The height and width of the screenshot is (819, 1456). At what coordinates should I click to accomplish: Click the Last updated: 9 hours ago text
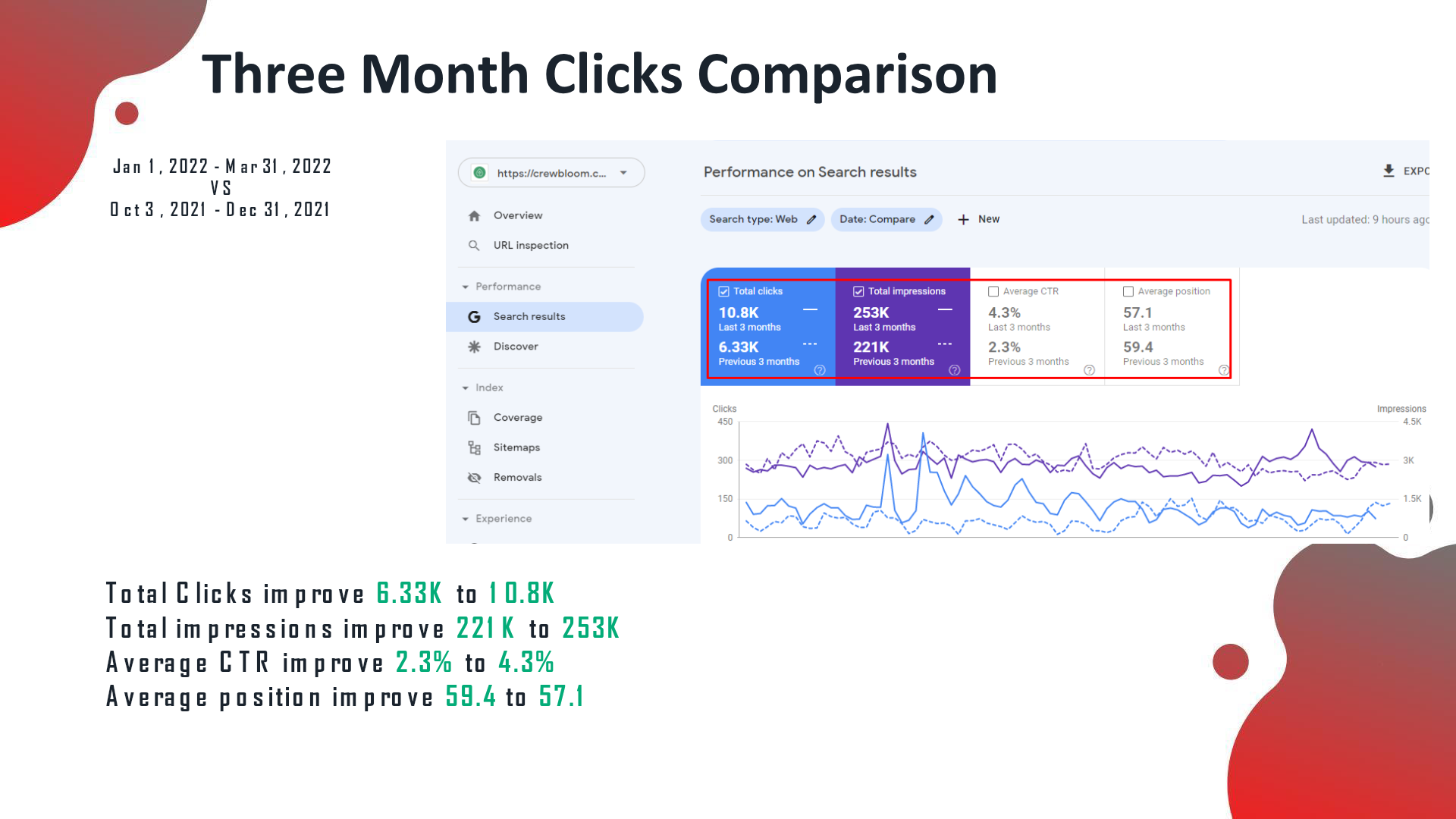[1365, 220]
